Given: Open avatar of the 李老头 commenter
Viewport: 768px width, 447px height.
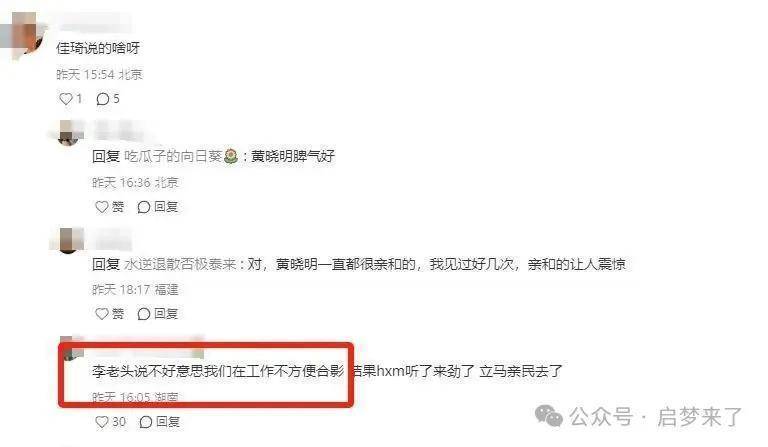Looking at the screenshot, I should 71,349.
